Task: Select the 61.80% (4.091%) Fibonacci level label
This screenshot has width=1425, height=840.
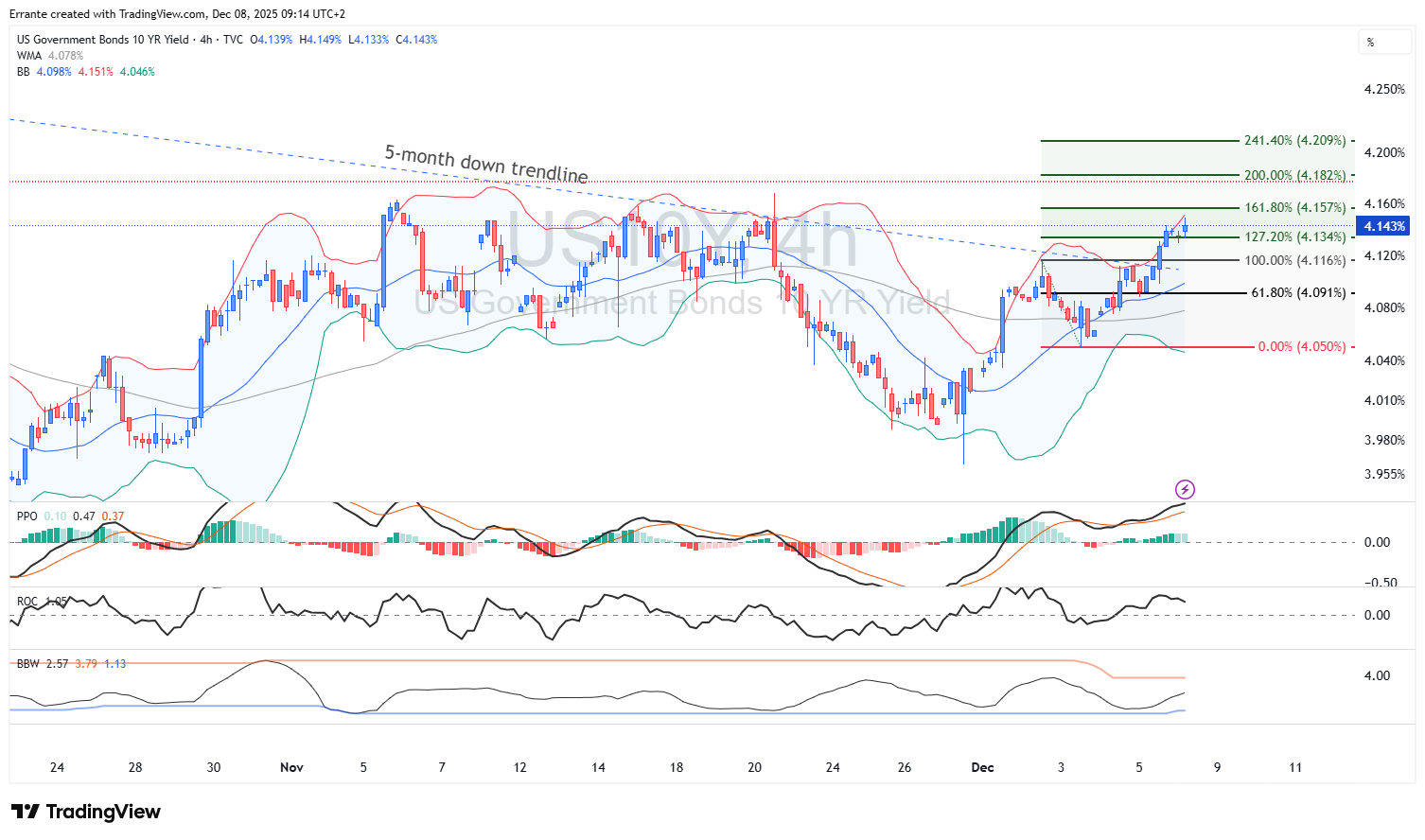Action: (x=1297, y=293)
